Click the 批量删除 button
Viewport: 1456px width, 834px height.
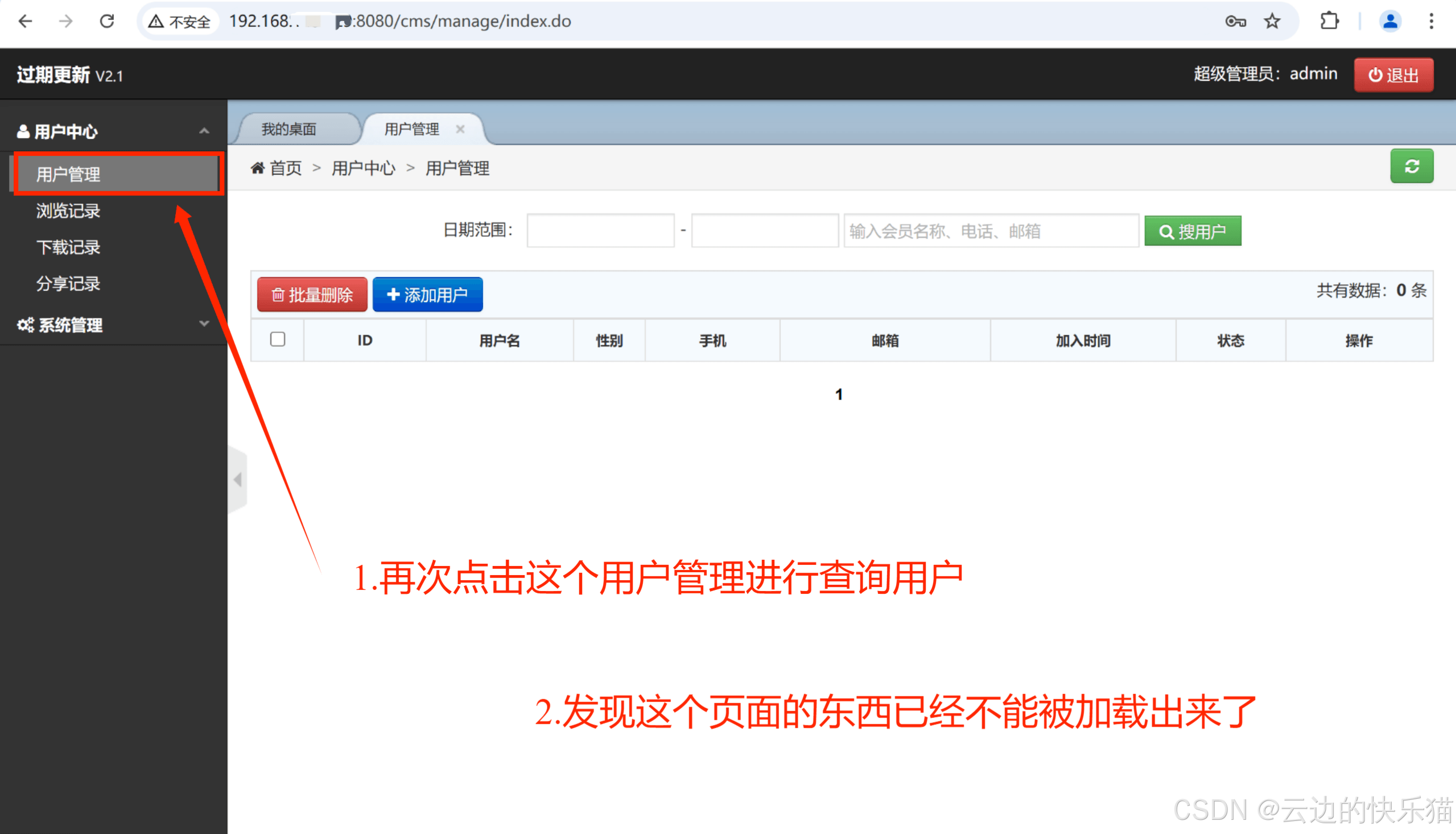click(x=312, y=295)
